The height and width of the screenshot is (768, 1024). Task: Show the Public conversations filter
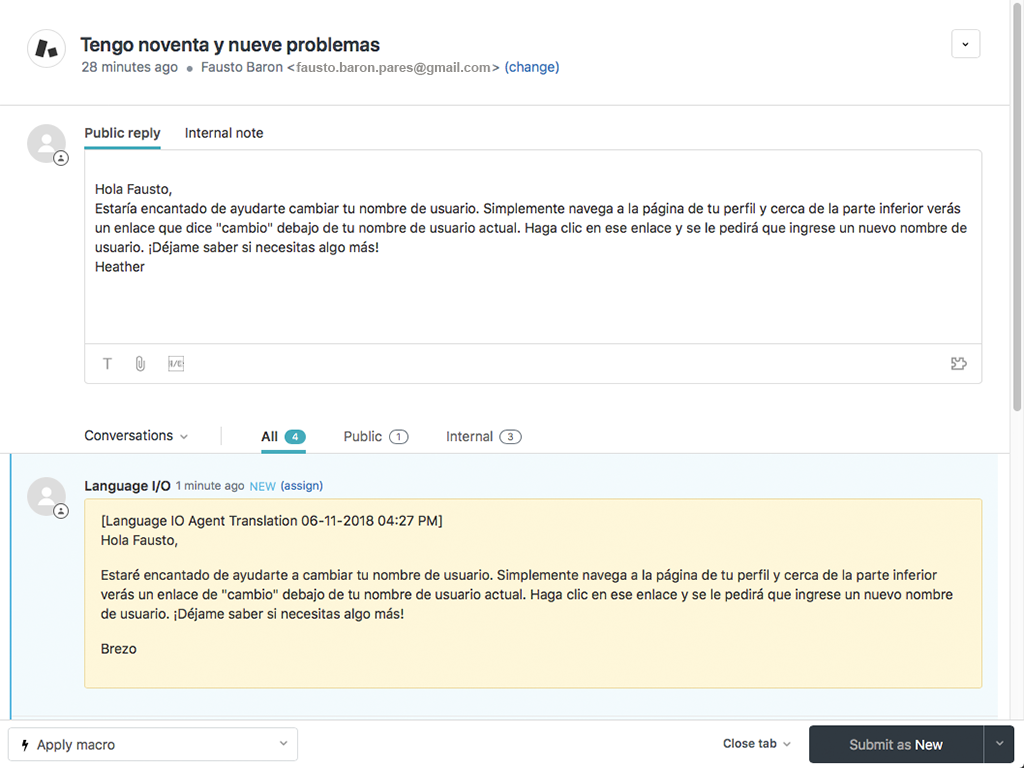[x=375, y=437]
